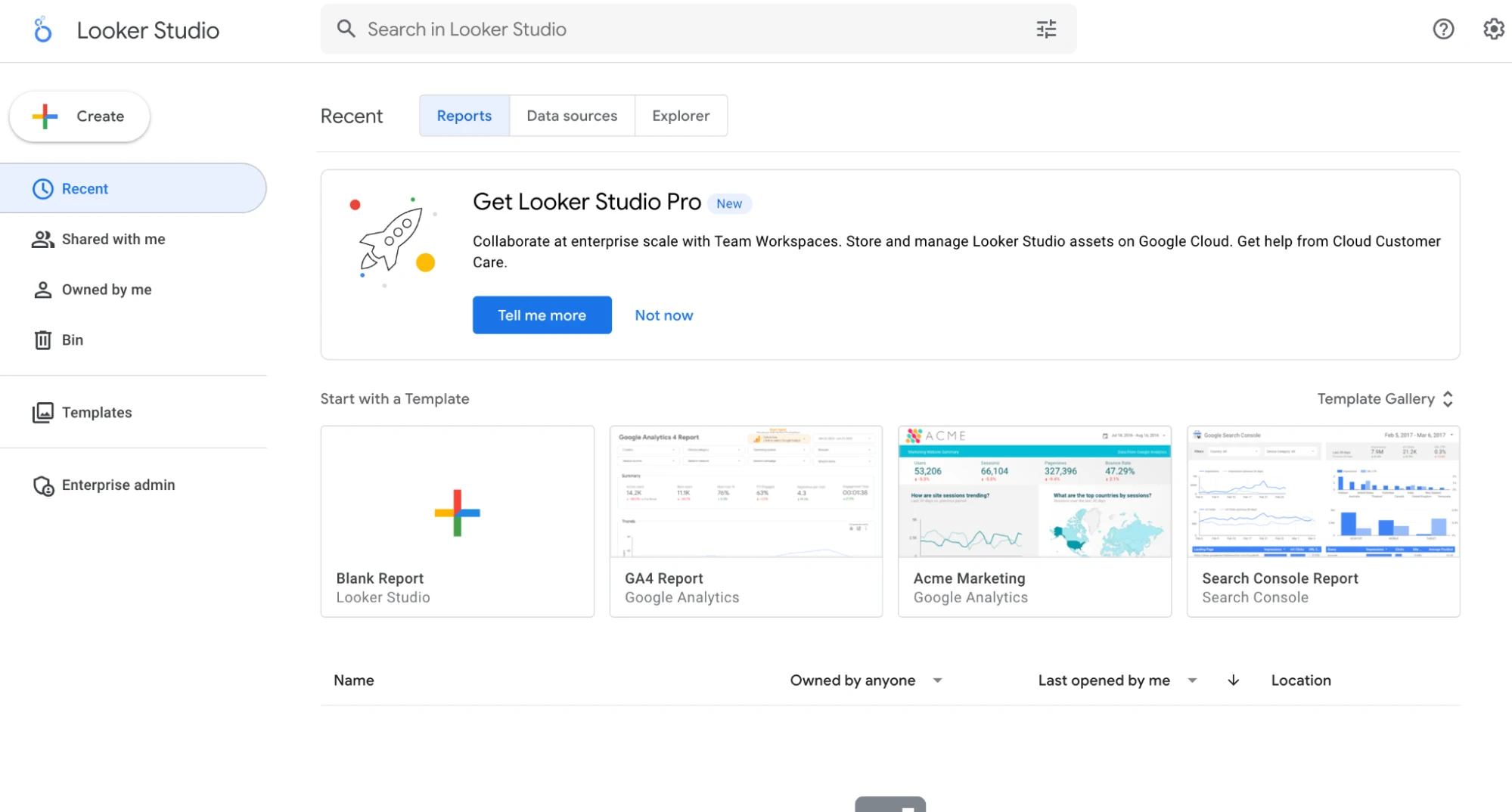
Task: Click the Enterprise admin shield icon
Action: pos(43,485)
